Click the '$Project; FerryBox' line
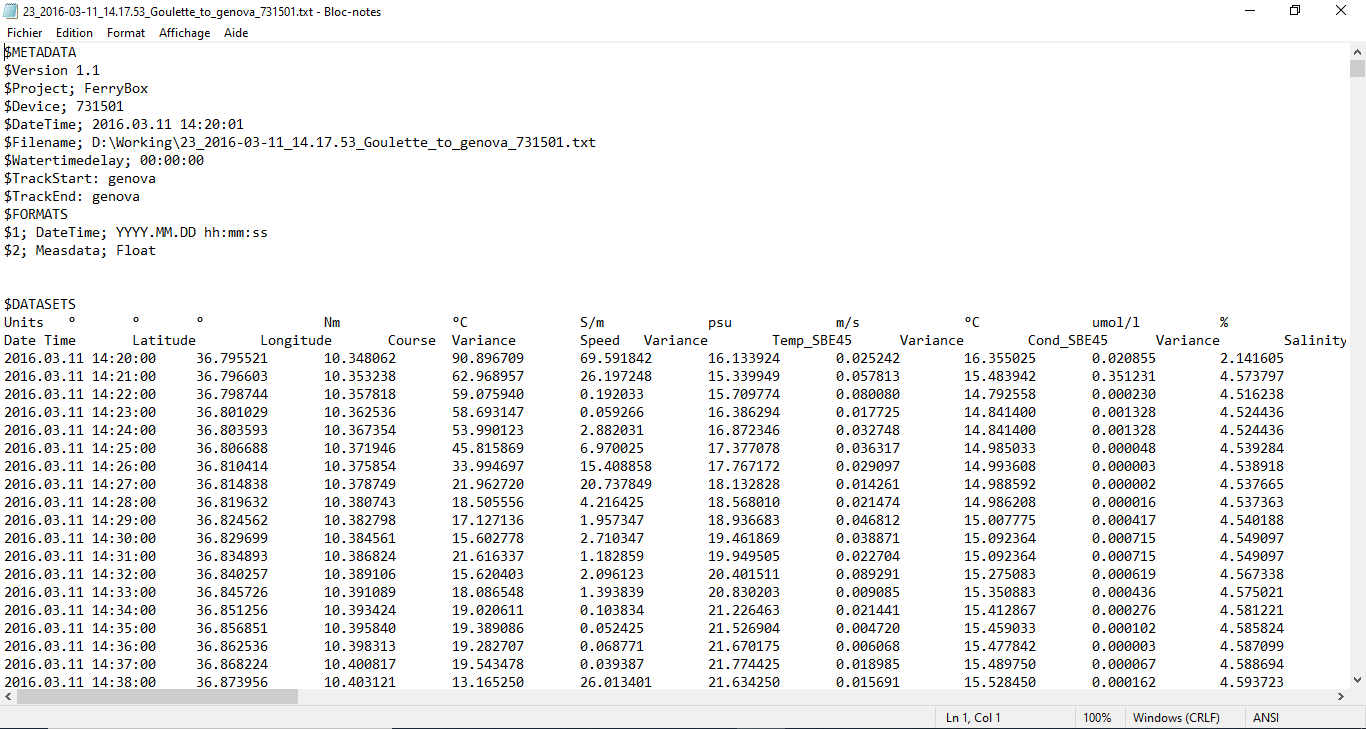The image size is (1366, 729). click(x=76, y=88)
